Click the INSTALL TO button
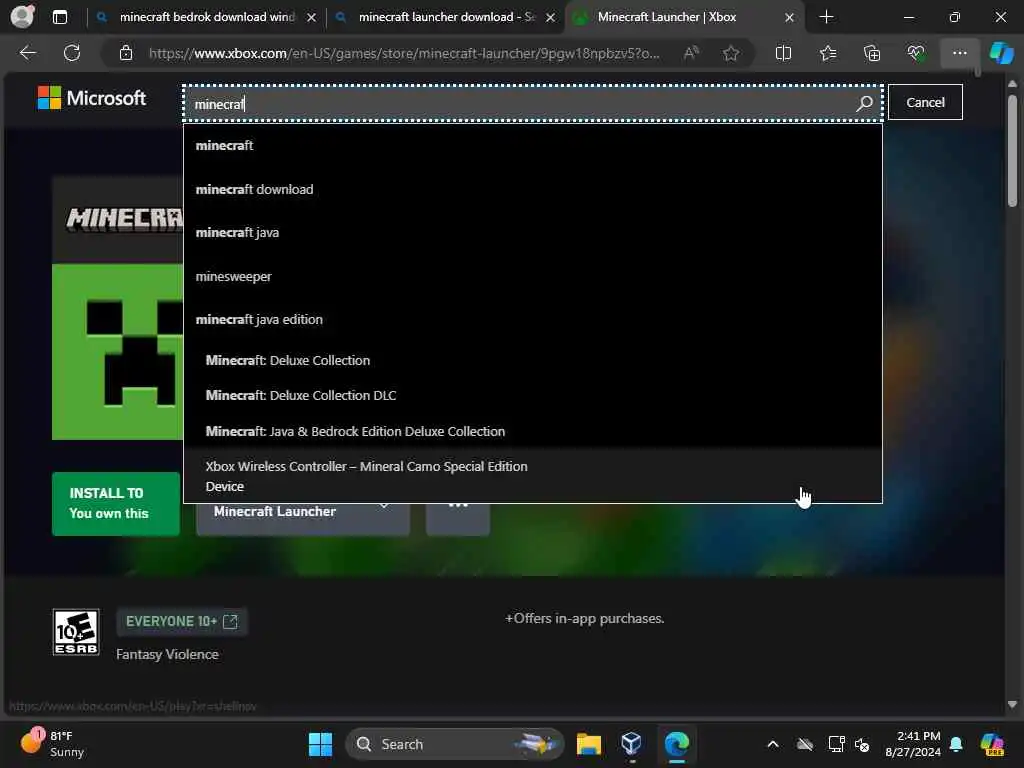The height and width of the screenshot is (768, 1024). 116,504
